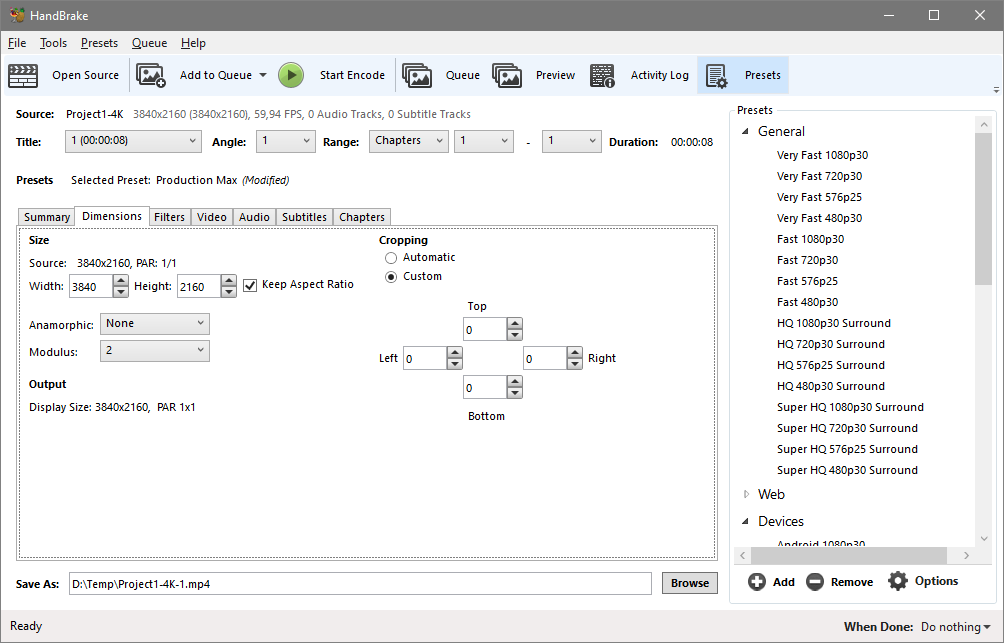
Task: Select the Very Fast 576p25 preset
Action: tap(820, 197)
